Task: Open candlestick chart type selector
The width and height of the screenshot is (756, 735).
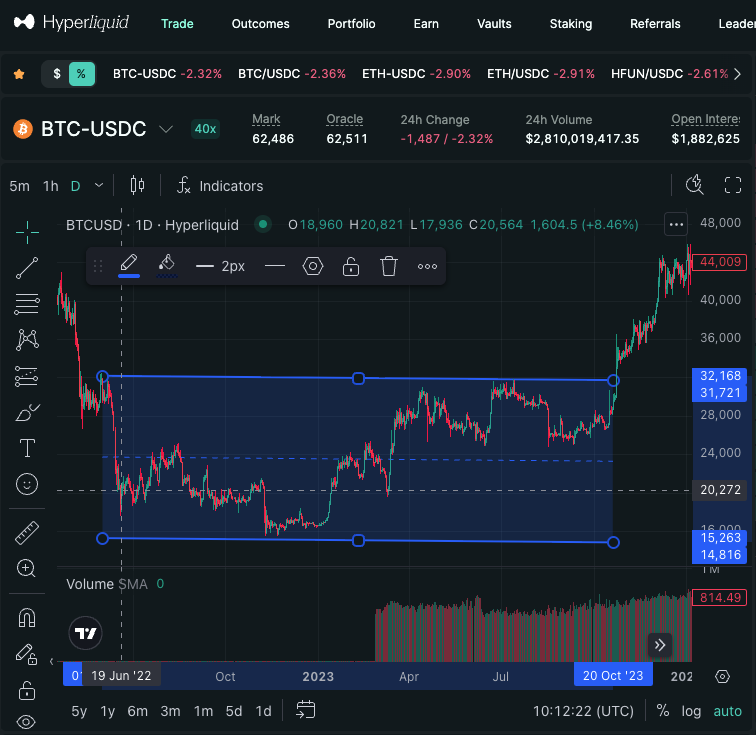Action: [137, 185]
